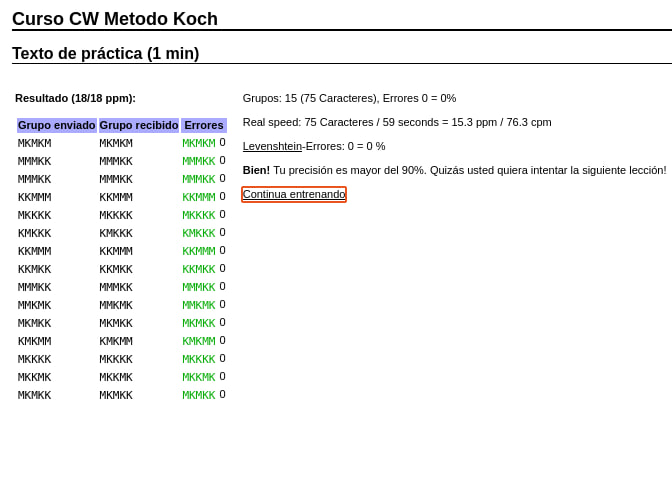The width and height of the screenshot is (672, 489).
Task: Click the green KKMKK error cell
Action: tap(199, 269)
